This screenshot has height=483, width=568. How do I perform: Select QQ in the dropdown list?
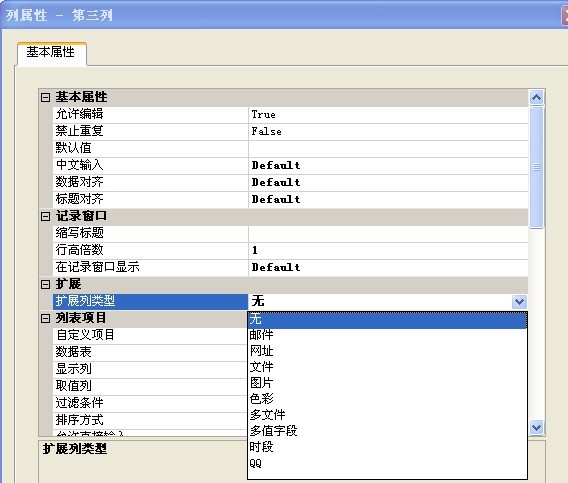(387, 463)
